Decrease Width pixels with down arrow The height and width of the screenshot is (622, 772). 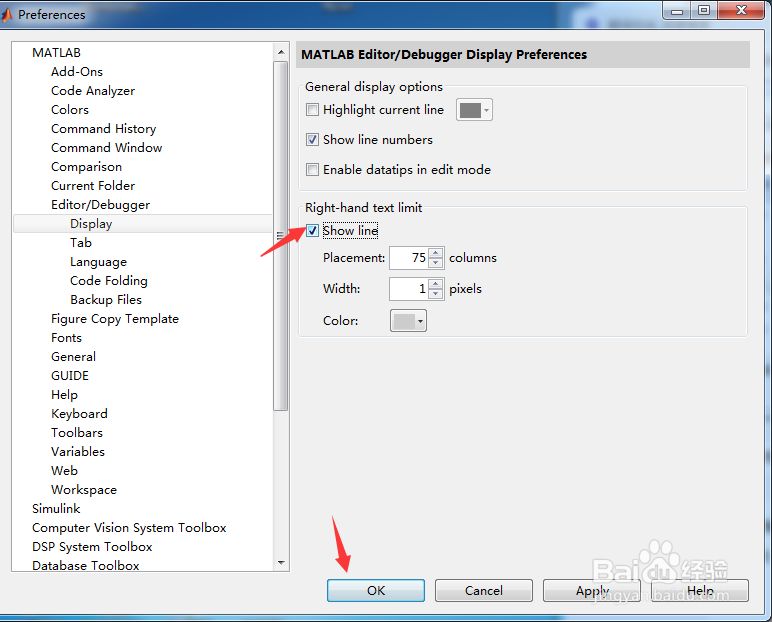[436, 294]
